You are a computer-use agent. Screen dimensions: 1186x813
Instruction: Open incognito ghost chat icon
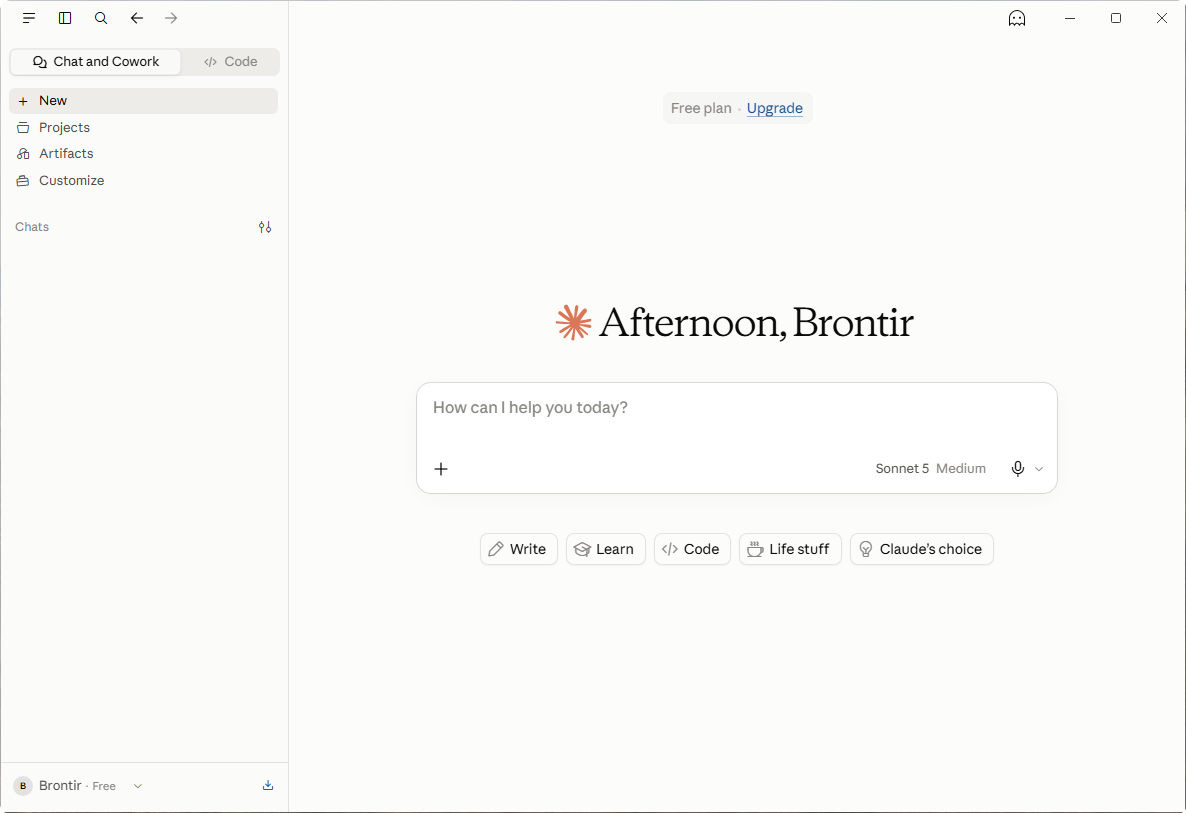pyautogui.click(x=1017, y=18)
